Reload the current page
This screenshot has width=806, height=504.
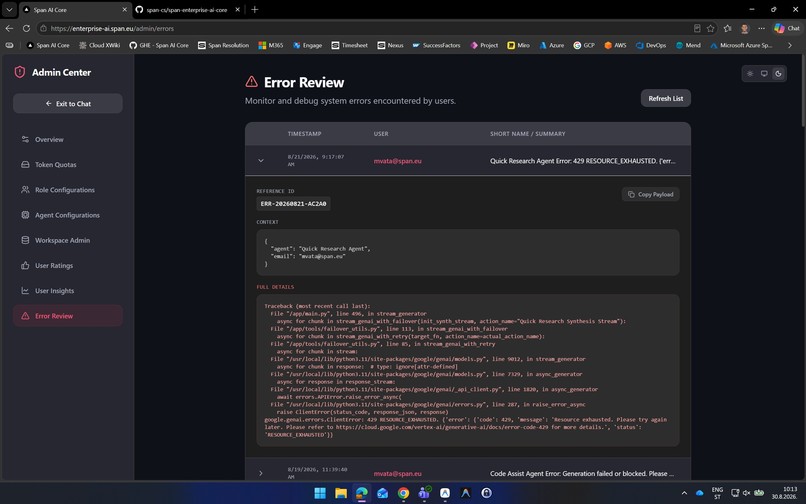[x=26, y=28]
